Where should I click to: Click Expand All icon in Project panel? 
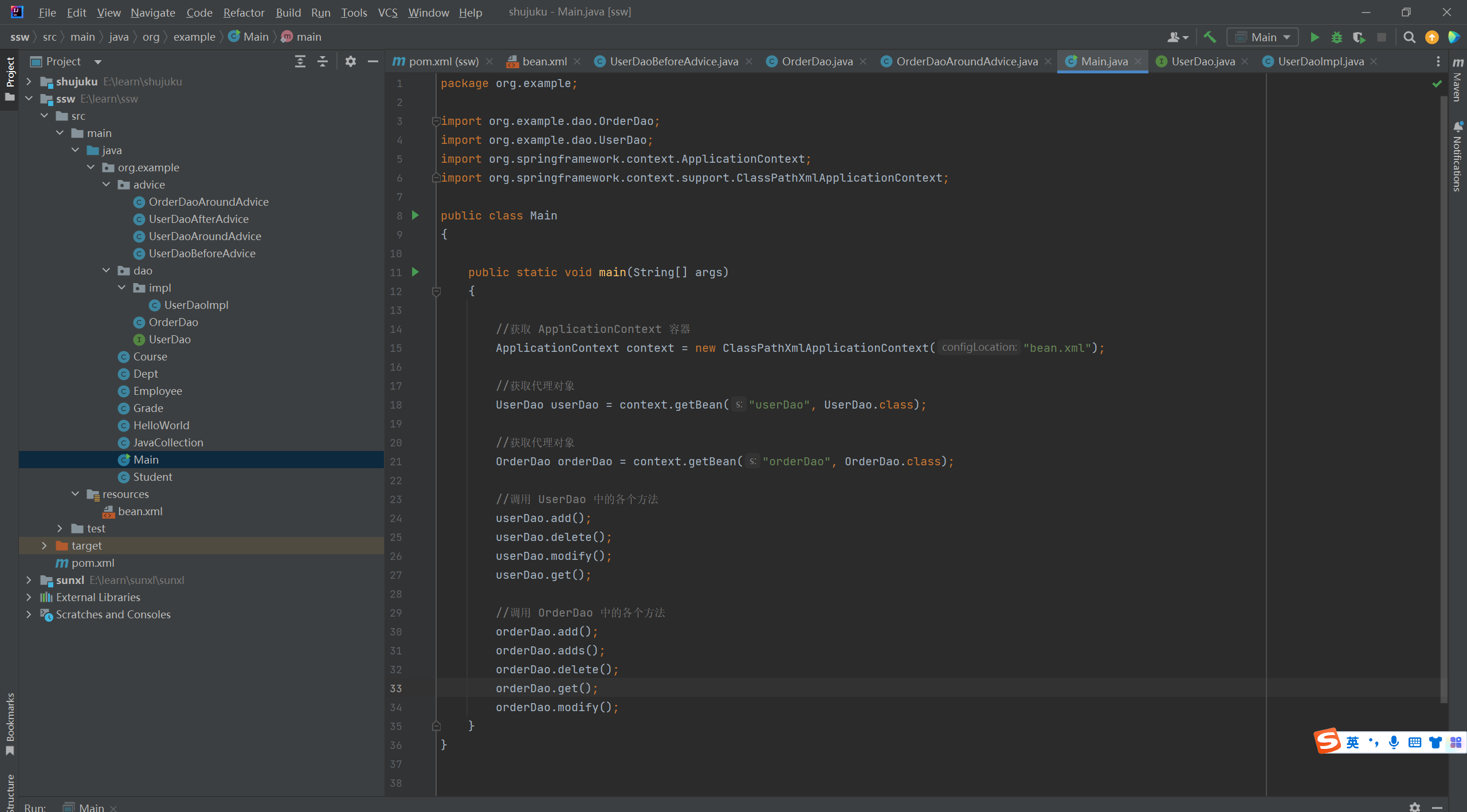click(x=300, y=61)
